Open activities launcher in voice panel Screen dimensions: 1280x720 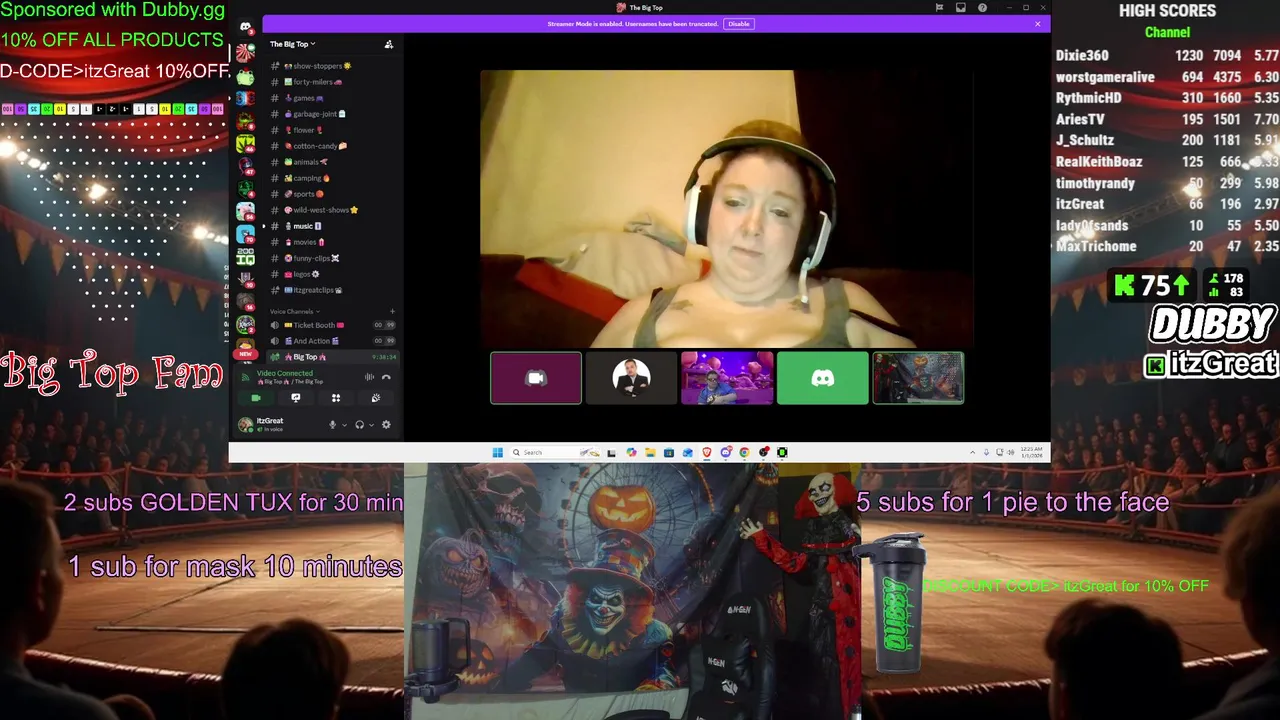tap(336, 398)
